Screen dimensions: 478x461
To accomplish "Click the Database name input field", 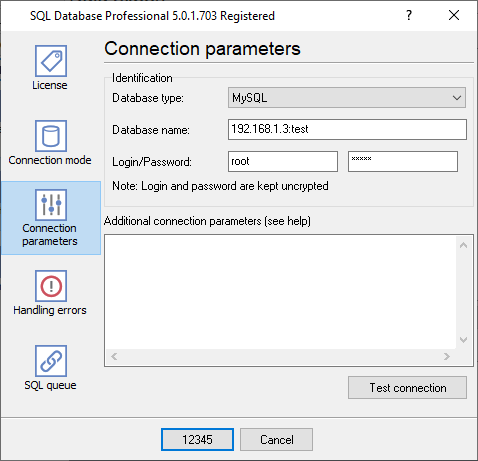I will point(347,129).
